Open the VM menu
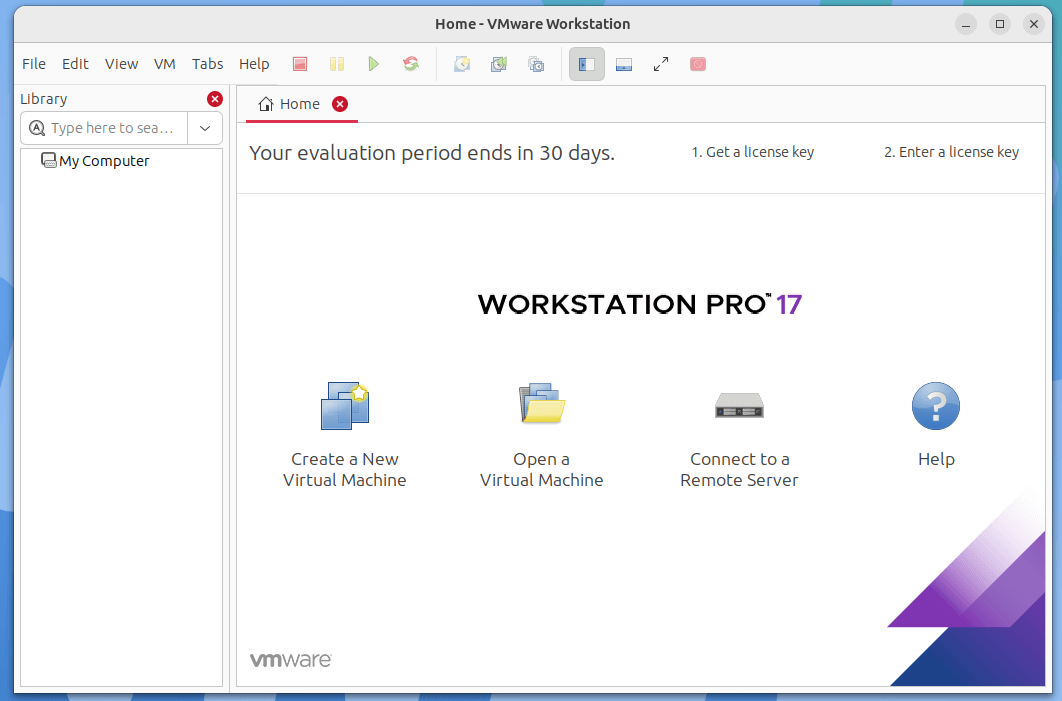 point(164,63)
